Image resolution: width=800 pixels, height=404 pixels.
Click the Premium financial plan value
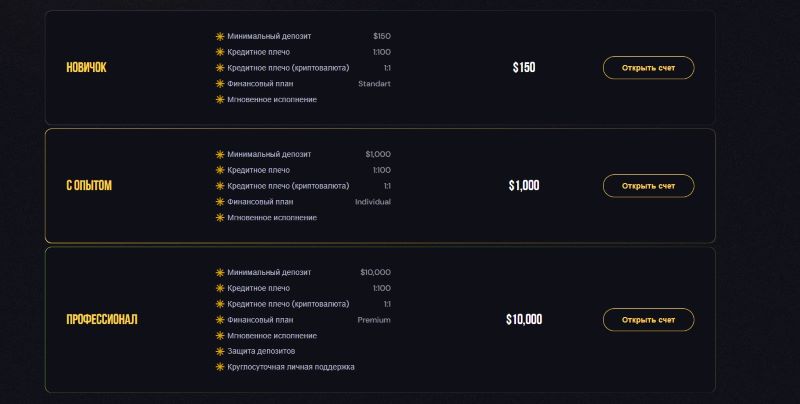pos(374,320)
